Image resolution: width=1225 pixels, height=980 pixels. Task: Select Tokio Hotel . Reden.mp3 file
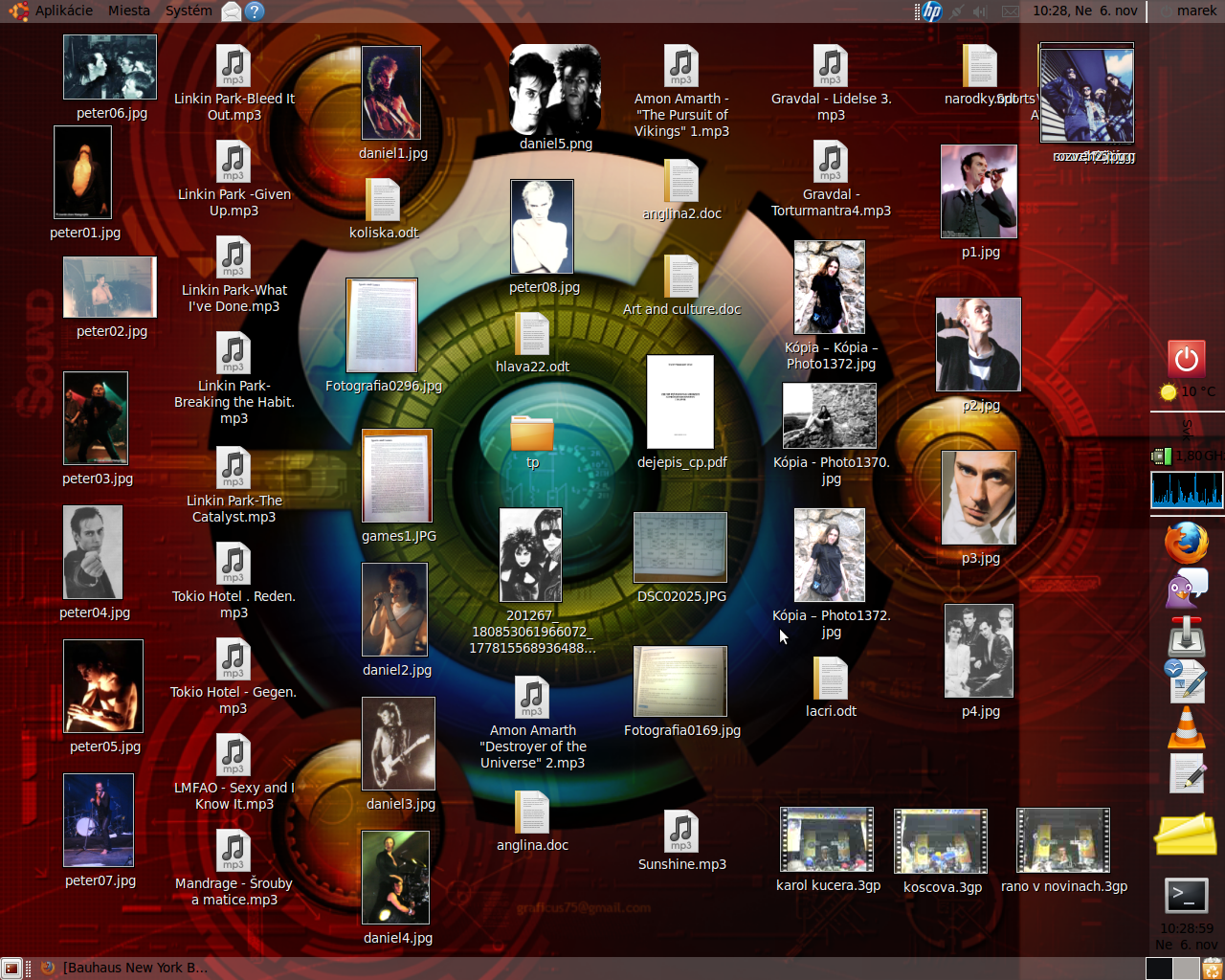(x=234, y=564)
